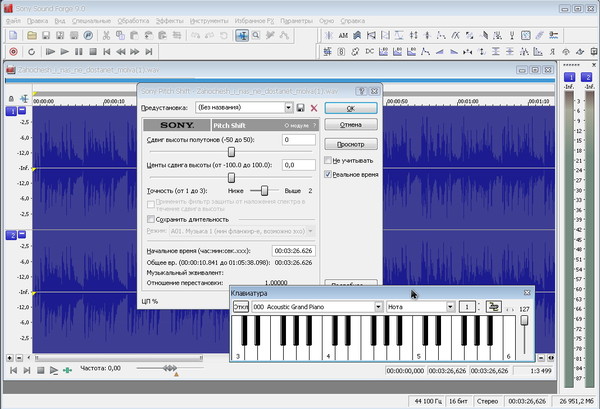Click the OK button

[x=351, y=108]
